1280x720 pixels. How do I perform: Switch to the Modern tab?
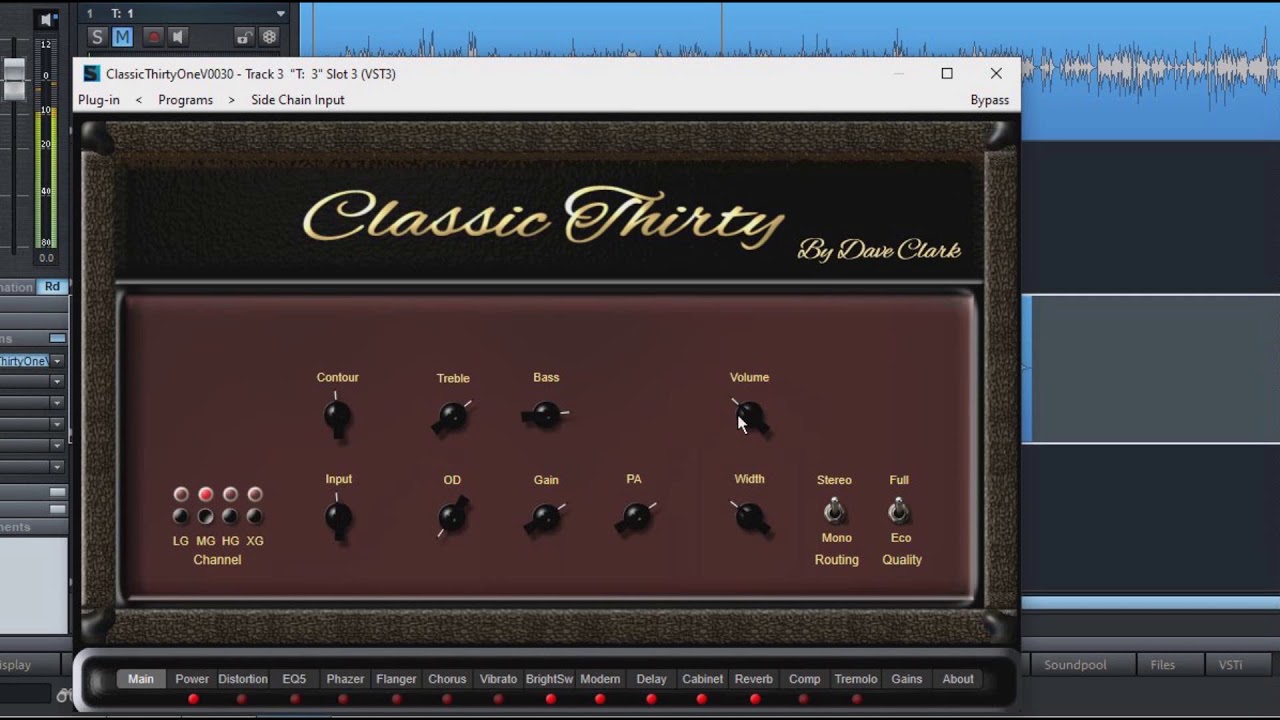click(x=600, y=679)
